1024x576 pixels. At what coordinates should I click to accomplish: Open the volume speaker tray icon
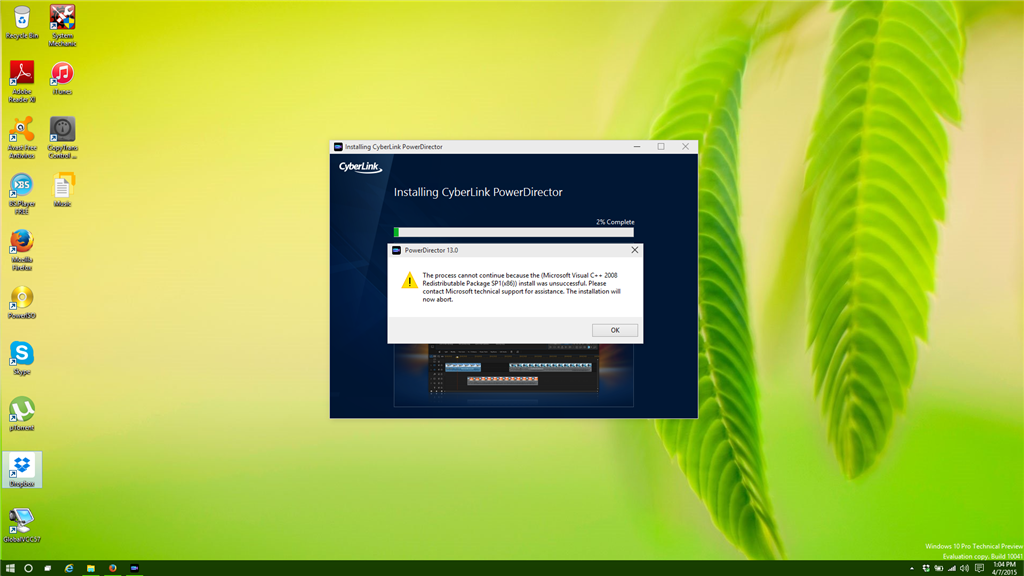[965, 568]
